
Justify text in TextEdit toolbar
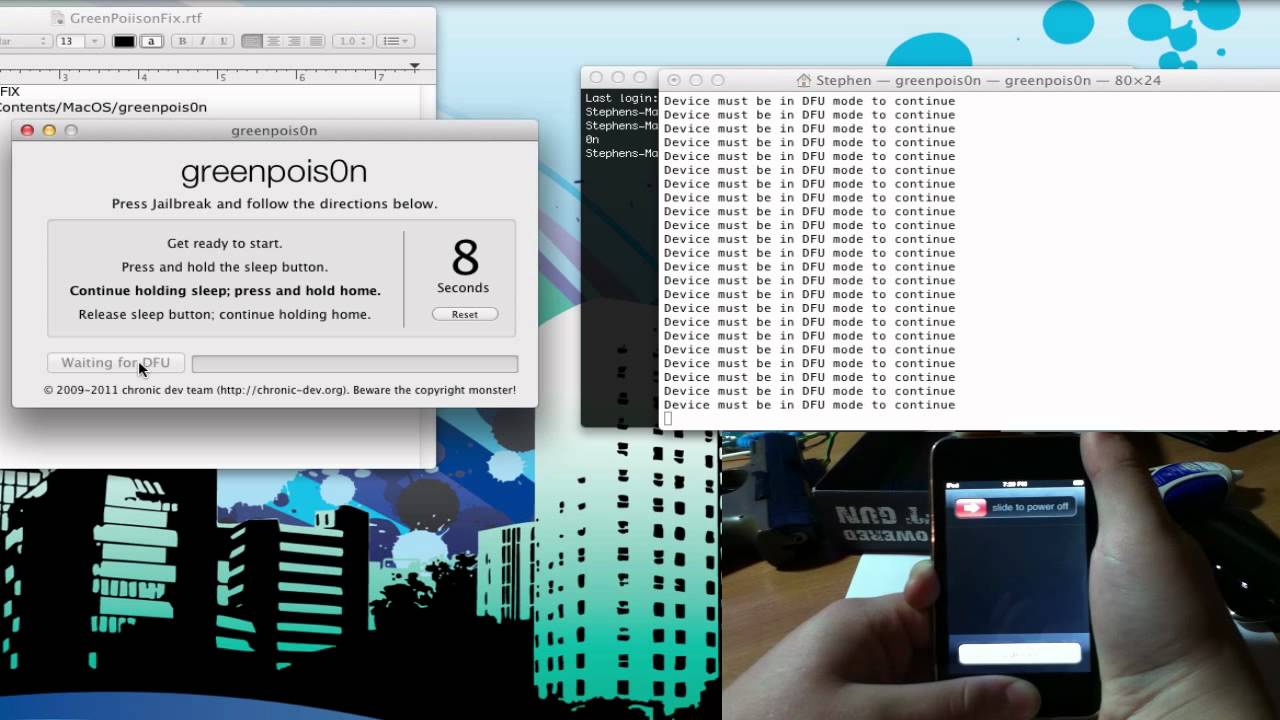pyautogui.click(x=315, y=41)
